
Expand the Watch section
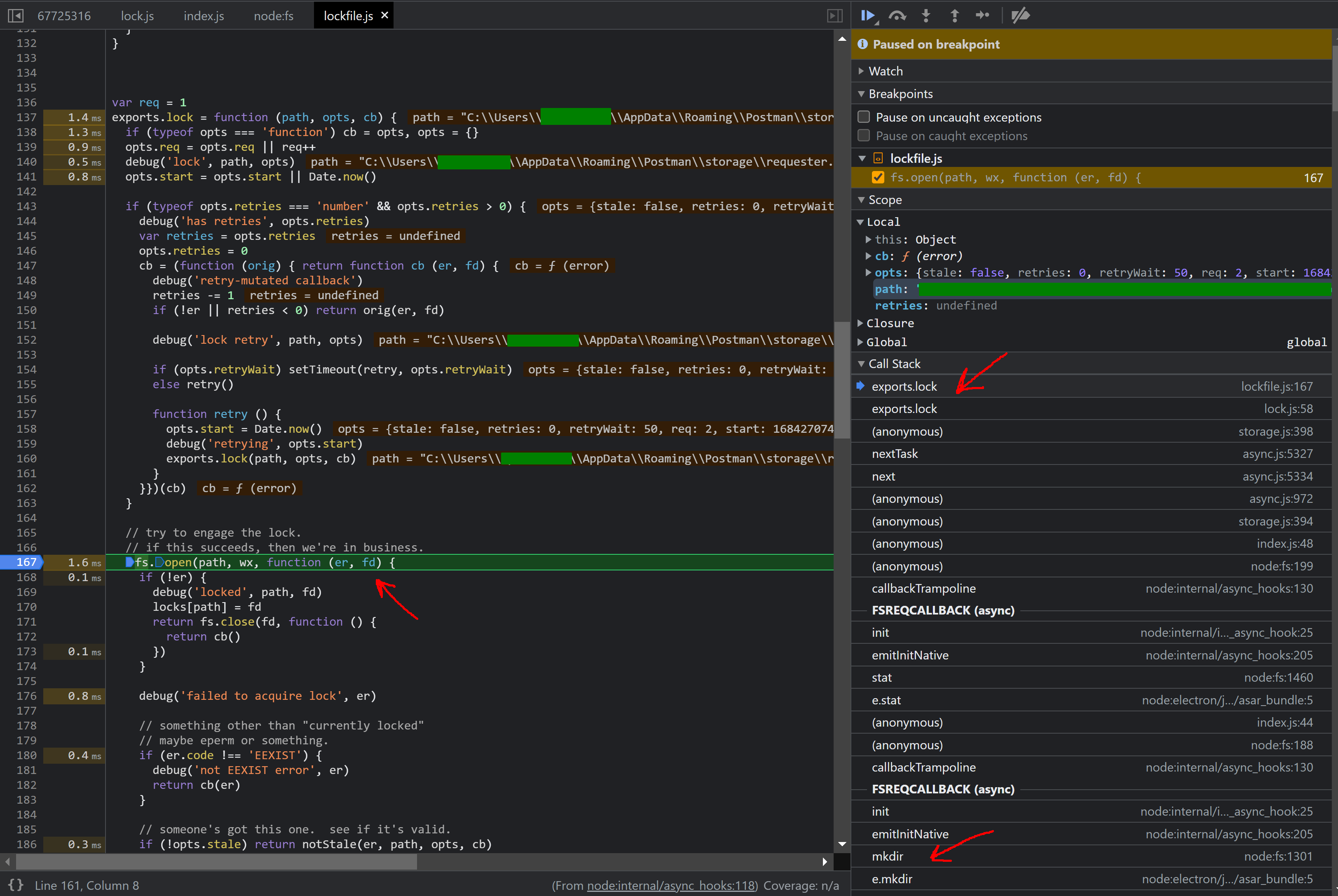[886, 71]
